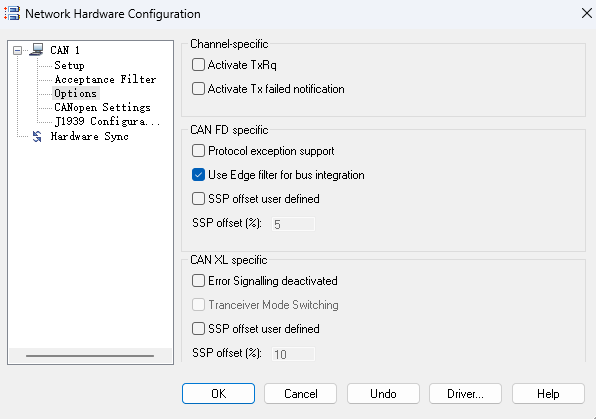Check CAN XL SSP offset user defined
596x419 pixels.
(198, 329)
